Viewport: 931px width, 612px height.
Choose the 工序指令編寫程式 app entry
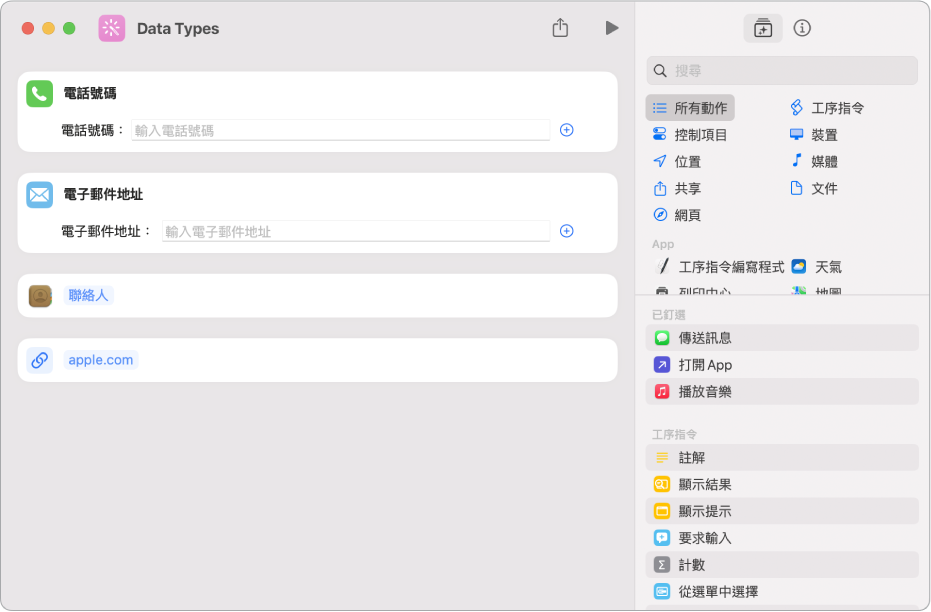[x=718, y=267]
